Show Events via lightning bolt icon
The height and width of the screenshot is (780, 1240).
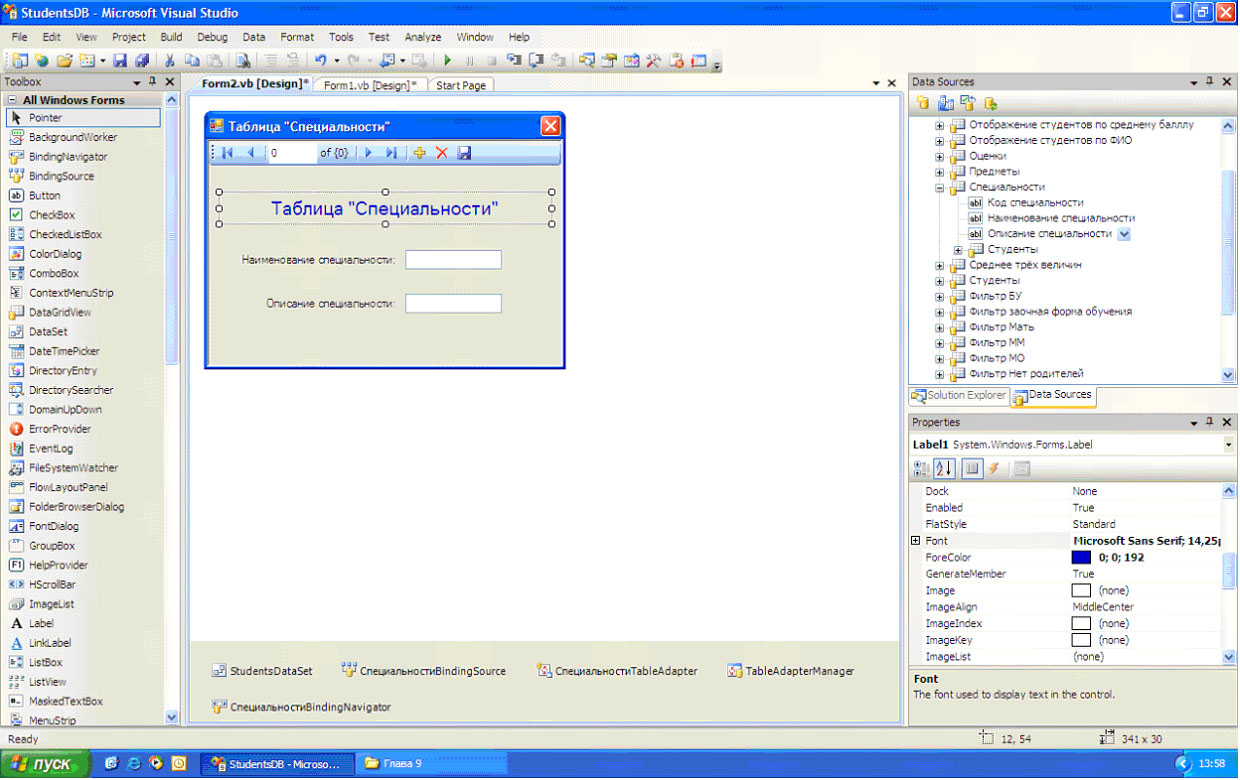click(x=995, y=469)
